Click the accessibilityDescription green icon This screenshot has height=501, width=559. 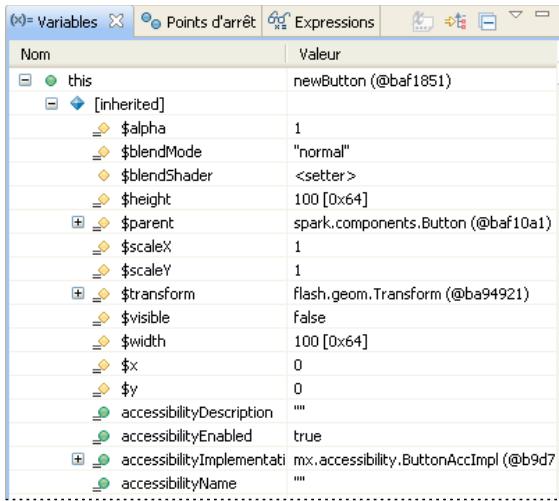tap(101, 413)
